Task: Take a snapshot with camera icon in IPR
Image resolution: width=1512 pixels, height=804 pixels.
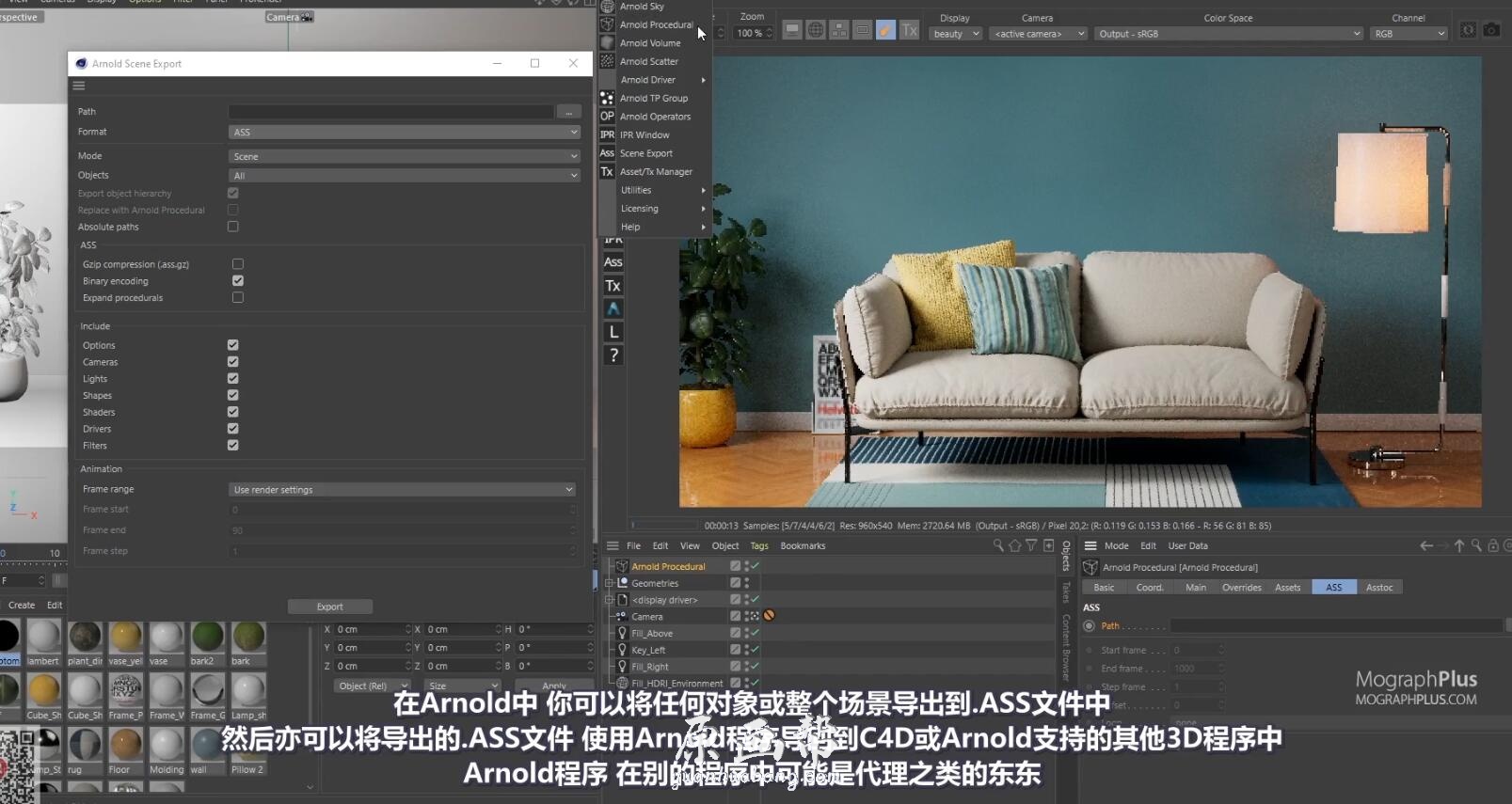Action: click(1491, 30)
